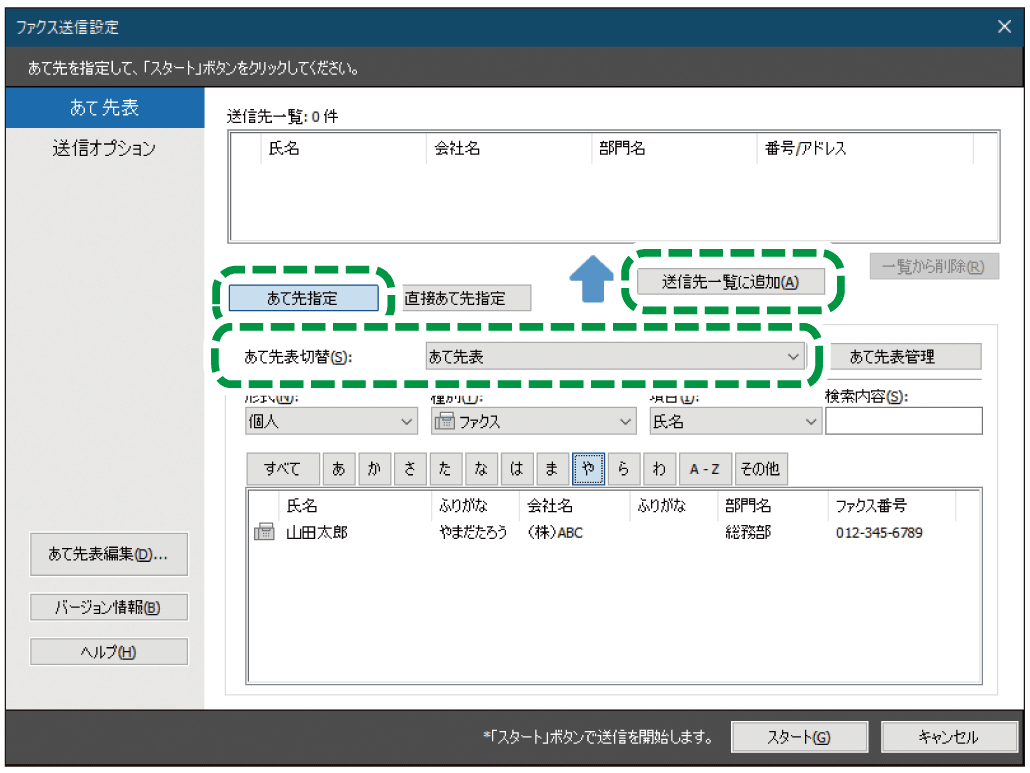This screenshot has height=773, width=1030.
Task: Open あて先表管理
Action: [906, 356]
